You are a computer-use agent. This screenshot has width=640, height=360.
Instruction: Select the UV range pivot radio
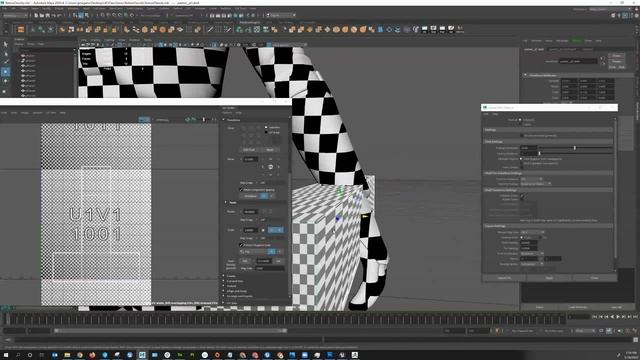click(x=266, y=132)
